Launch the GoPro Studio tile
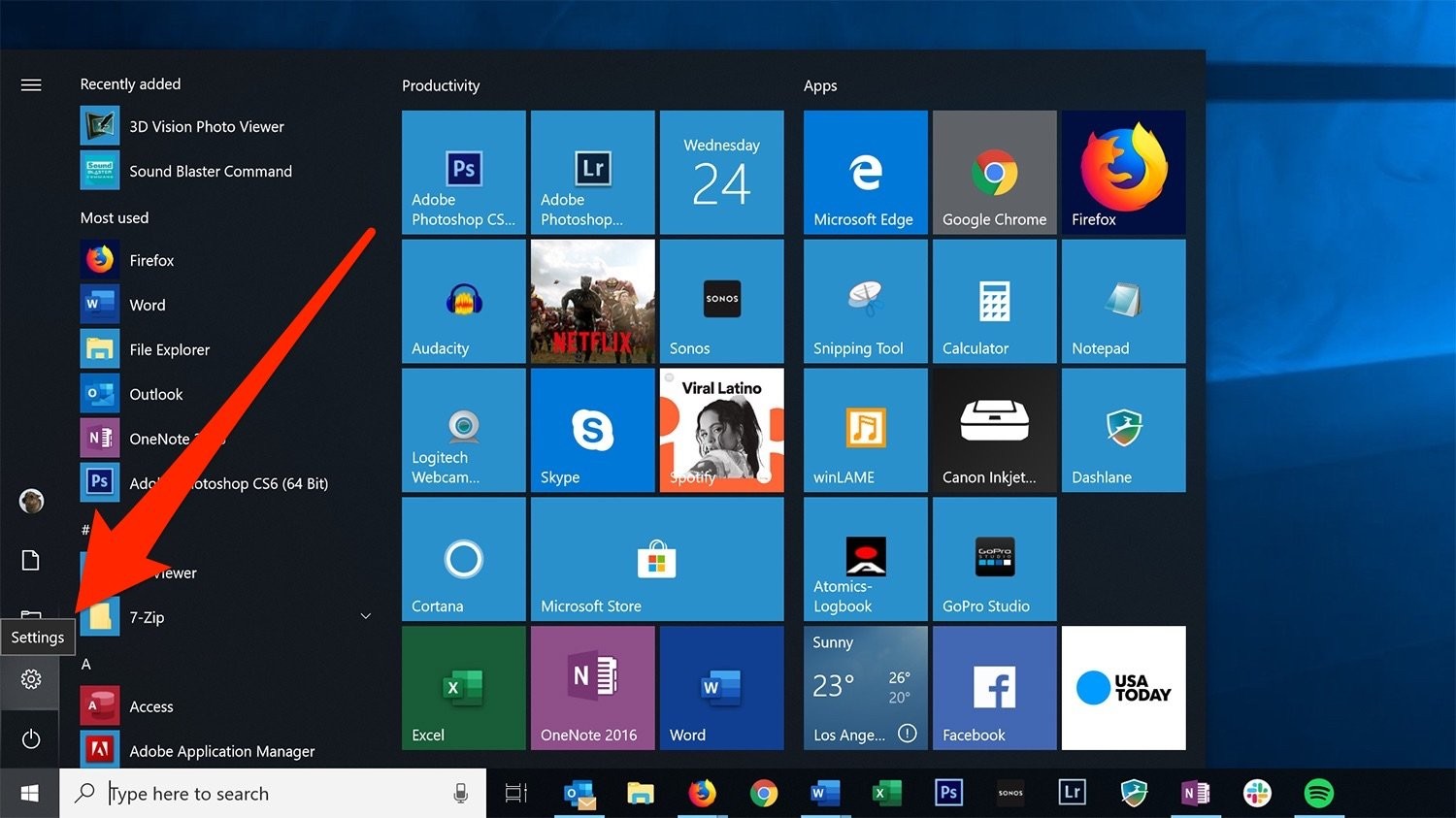The width and height of the screenshot is (1456, 818). coord(995,559)
